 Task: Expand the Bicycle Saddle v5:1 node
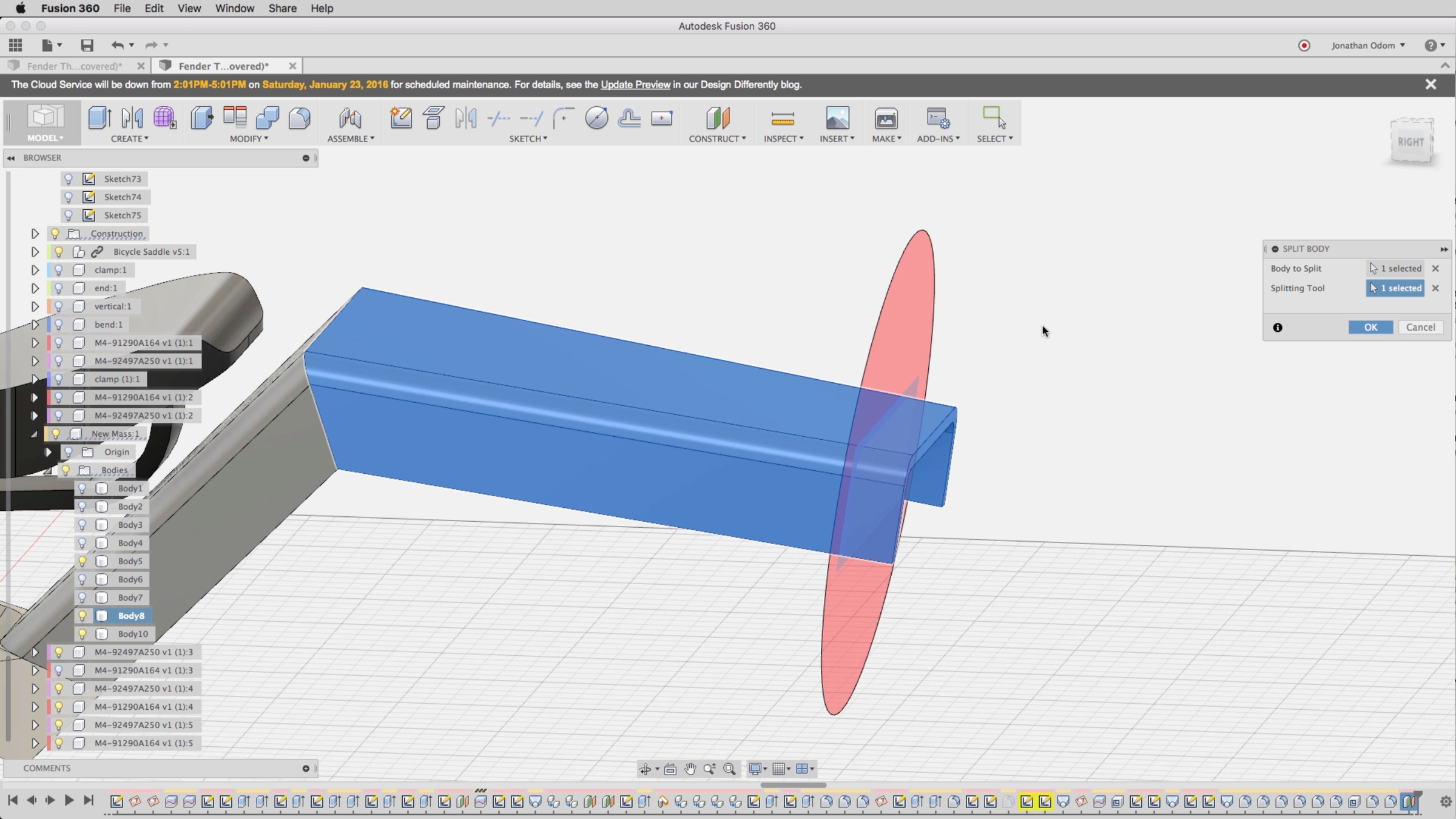pyautogui.click(x=35, y=252)
